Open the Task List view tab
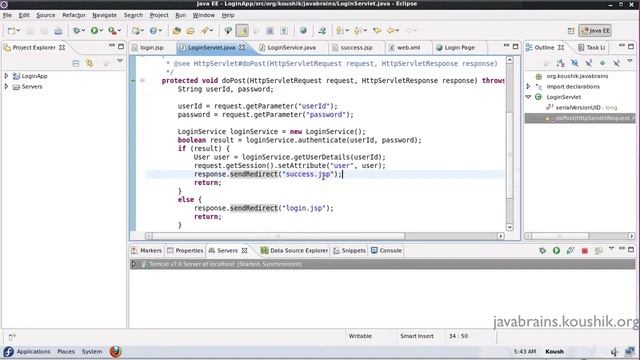The width and height of the screenshot is (640, 360). tap(592, 48)
